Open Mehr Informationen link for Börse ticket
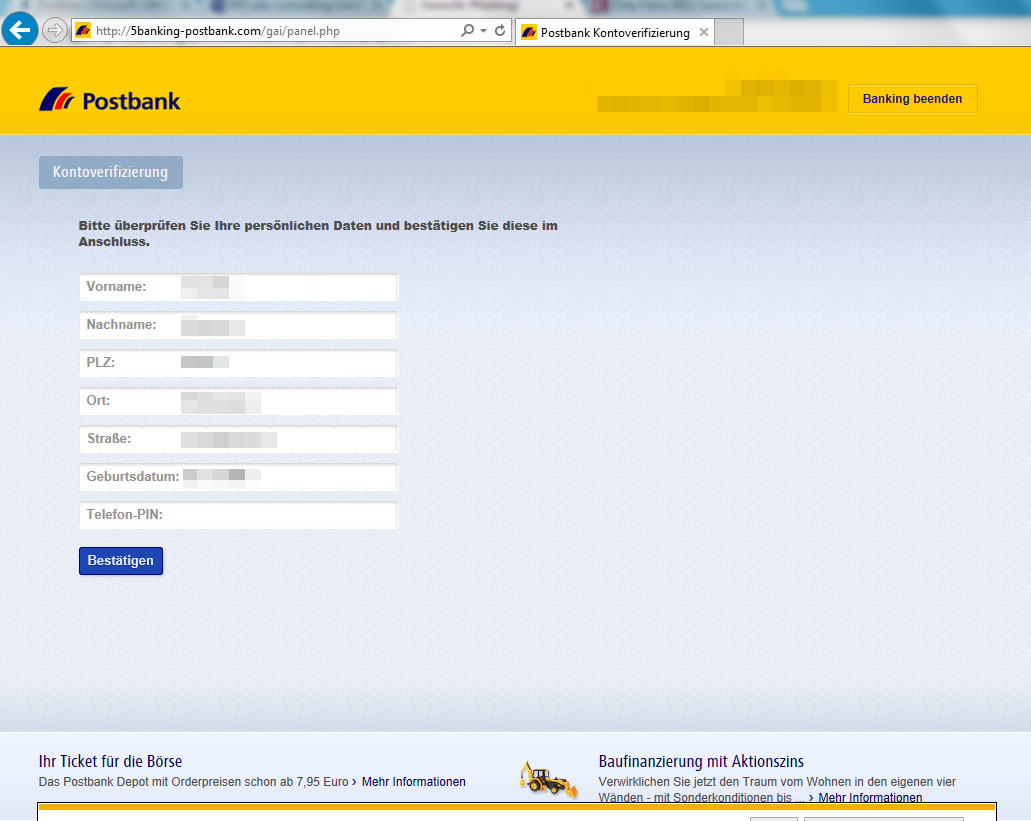Viewport: 1031px width, 821px height. point(414,782)
